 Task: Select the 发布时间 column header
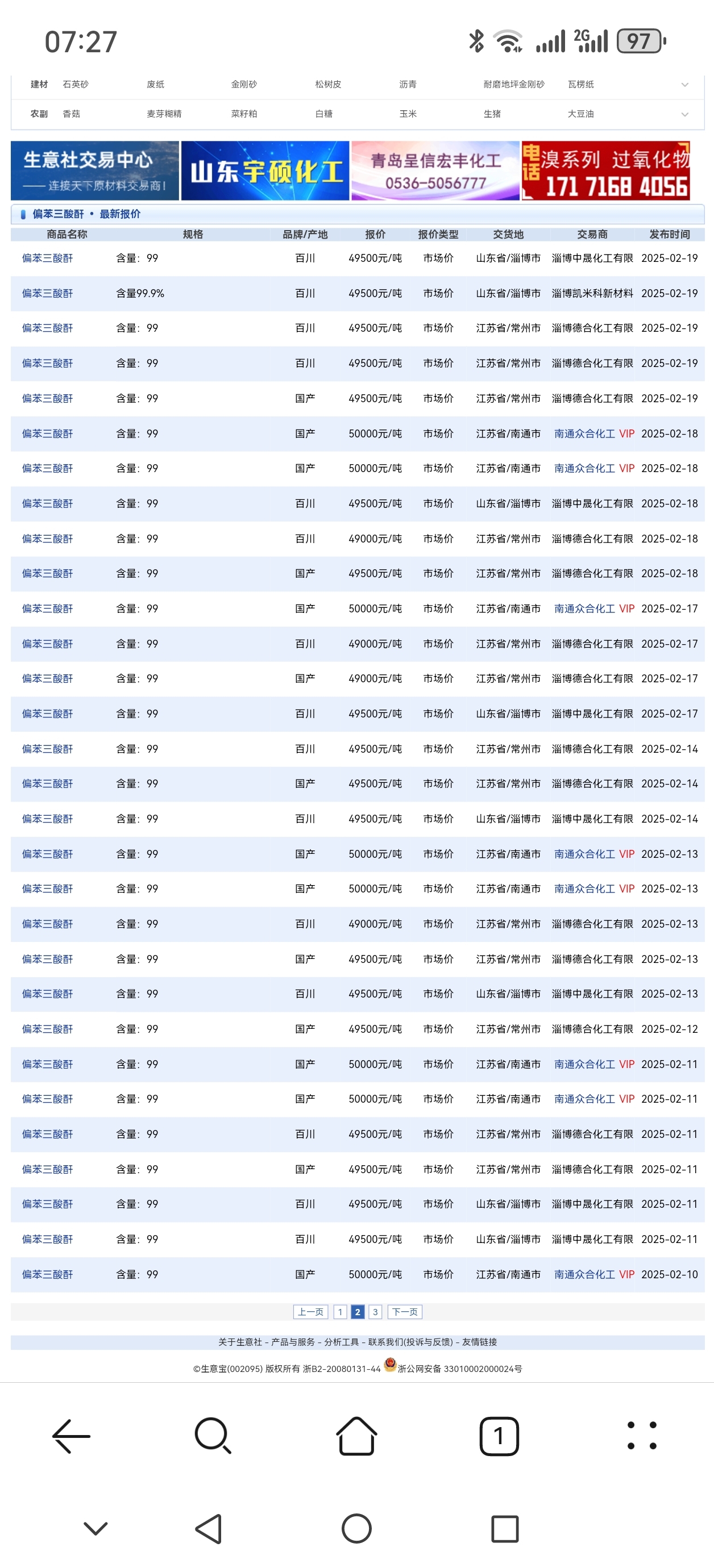click(x=670, y=234)
